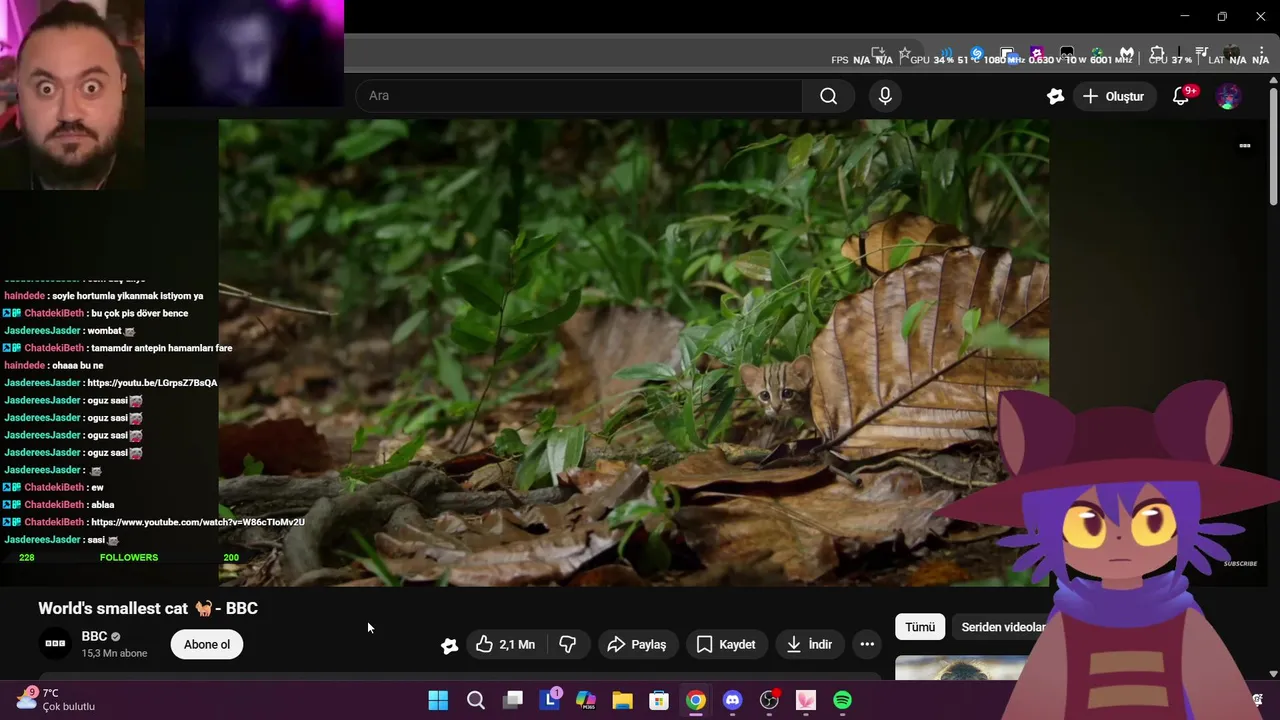The height and width of the screenshot is (720, 1280).
Task: Open Microsoft Store from the taskbar
Action: coord(659,700)
